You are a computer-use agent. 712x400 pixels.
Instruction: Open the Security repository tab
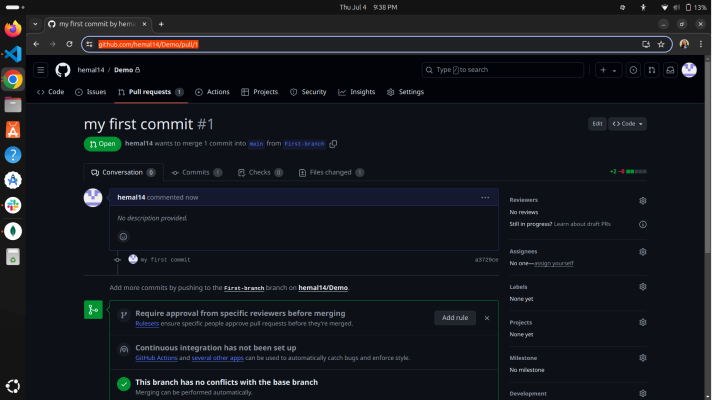pos(308,92)
